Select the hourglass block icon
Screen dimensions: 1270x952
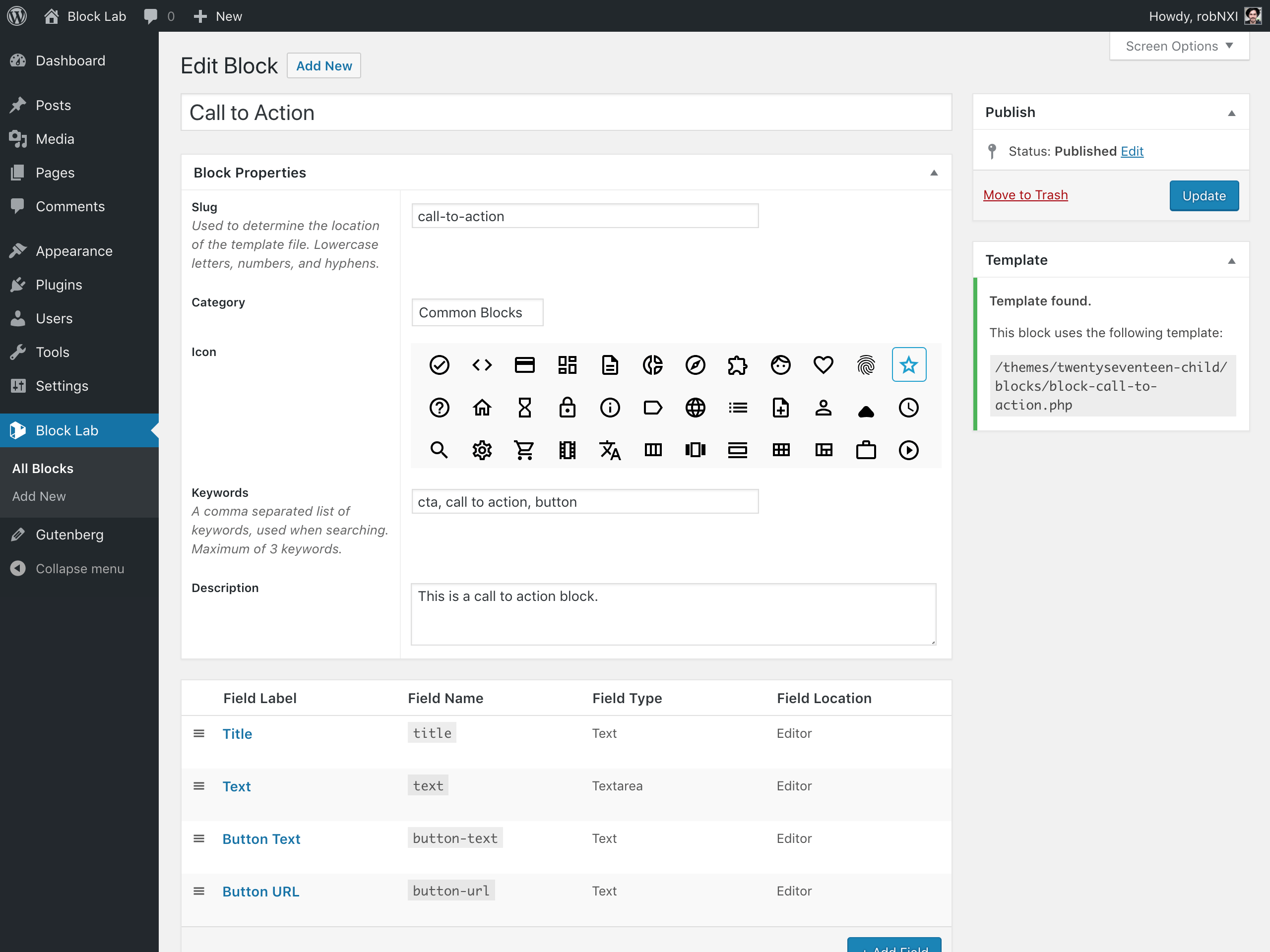tap(524, 408)
